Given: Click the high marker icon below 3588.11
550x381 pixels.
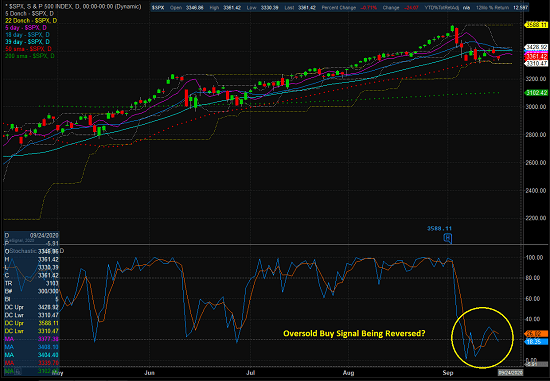Looking at the screenshot, I should (x=448, y=238).
